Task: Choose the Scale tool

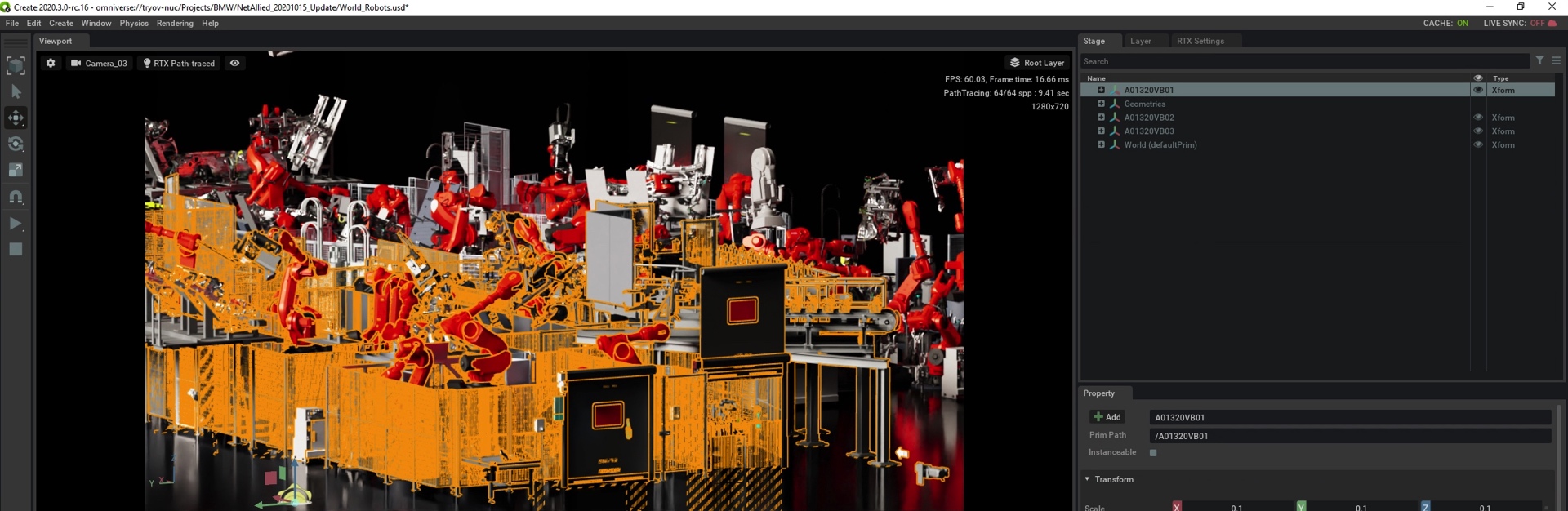Action: [x=16, y=171]
